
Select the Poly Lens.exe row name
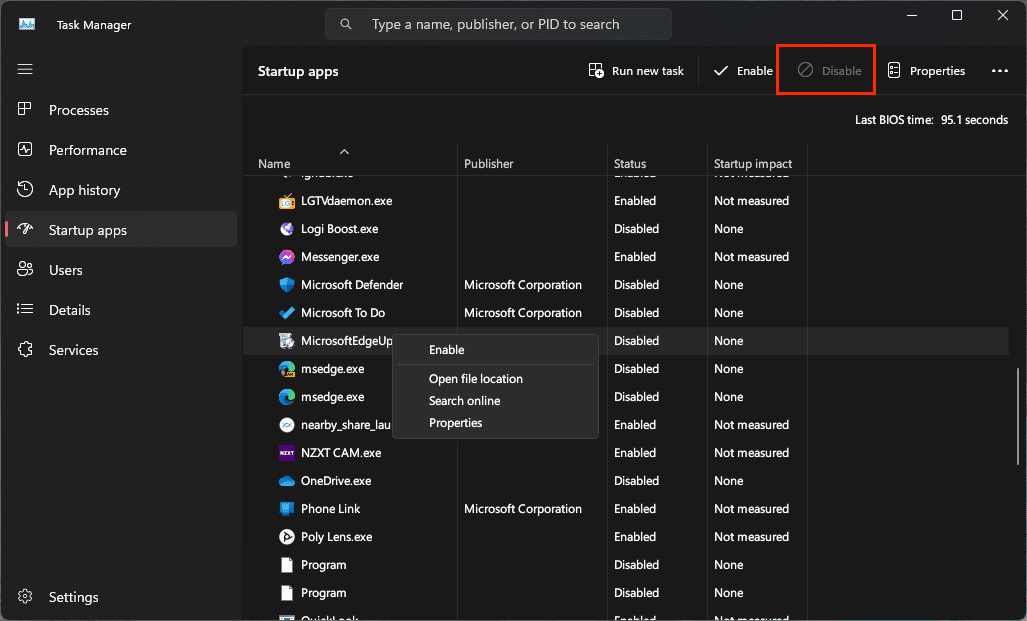[337, 537]
